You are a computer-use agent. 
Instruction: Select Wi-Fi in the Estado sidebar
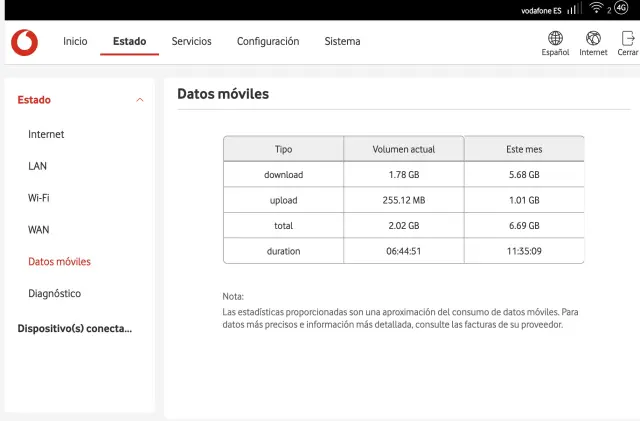pos(39,198)
